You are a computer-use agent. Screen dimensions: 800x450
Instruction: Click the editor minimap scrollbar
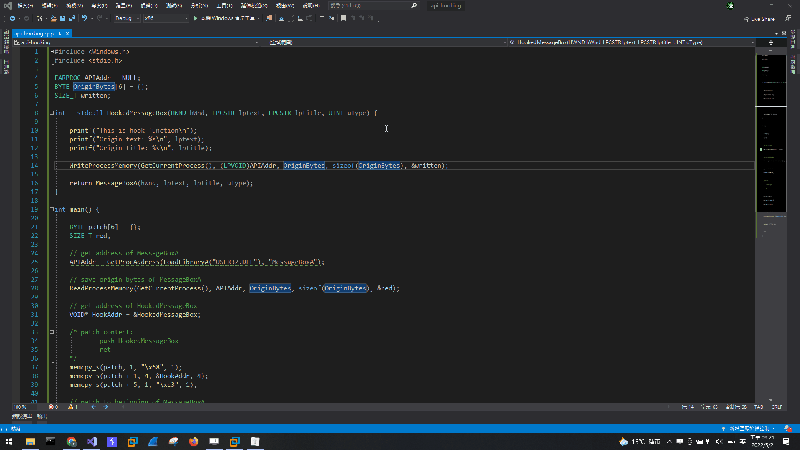(771, 224)
